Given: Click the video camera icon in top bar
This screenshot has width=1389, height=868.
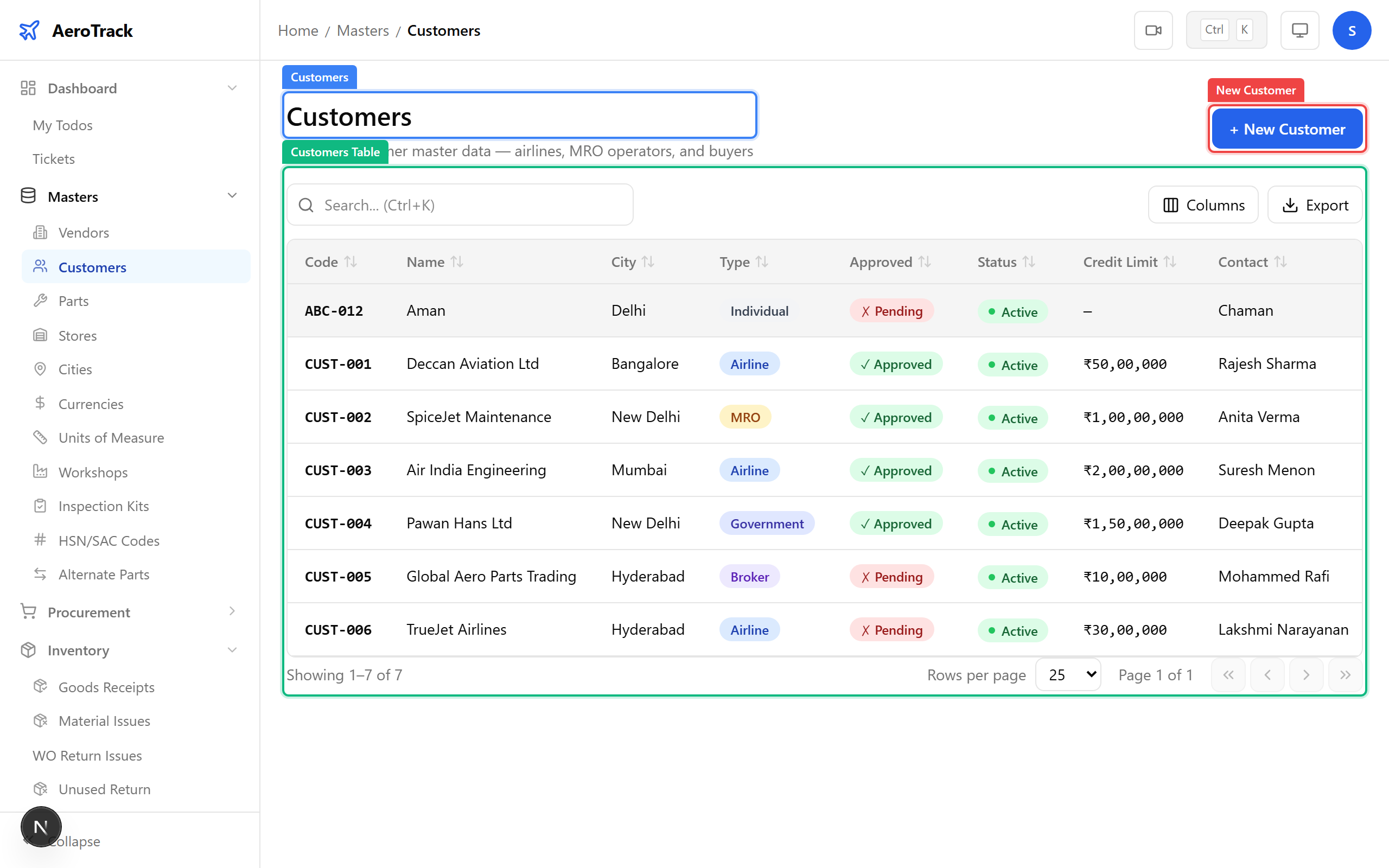Looking at the screenshot, I should tap(1154, 30).
